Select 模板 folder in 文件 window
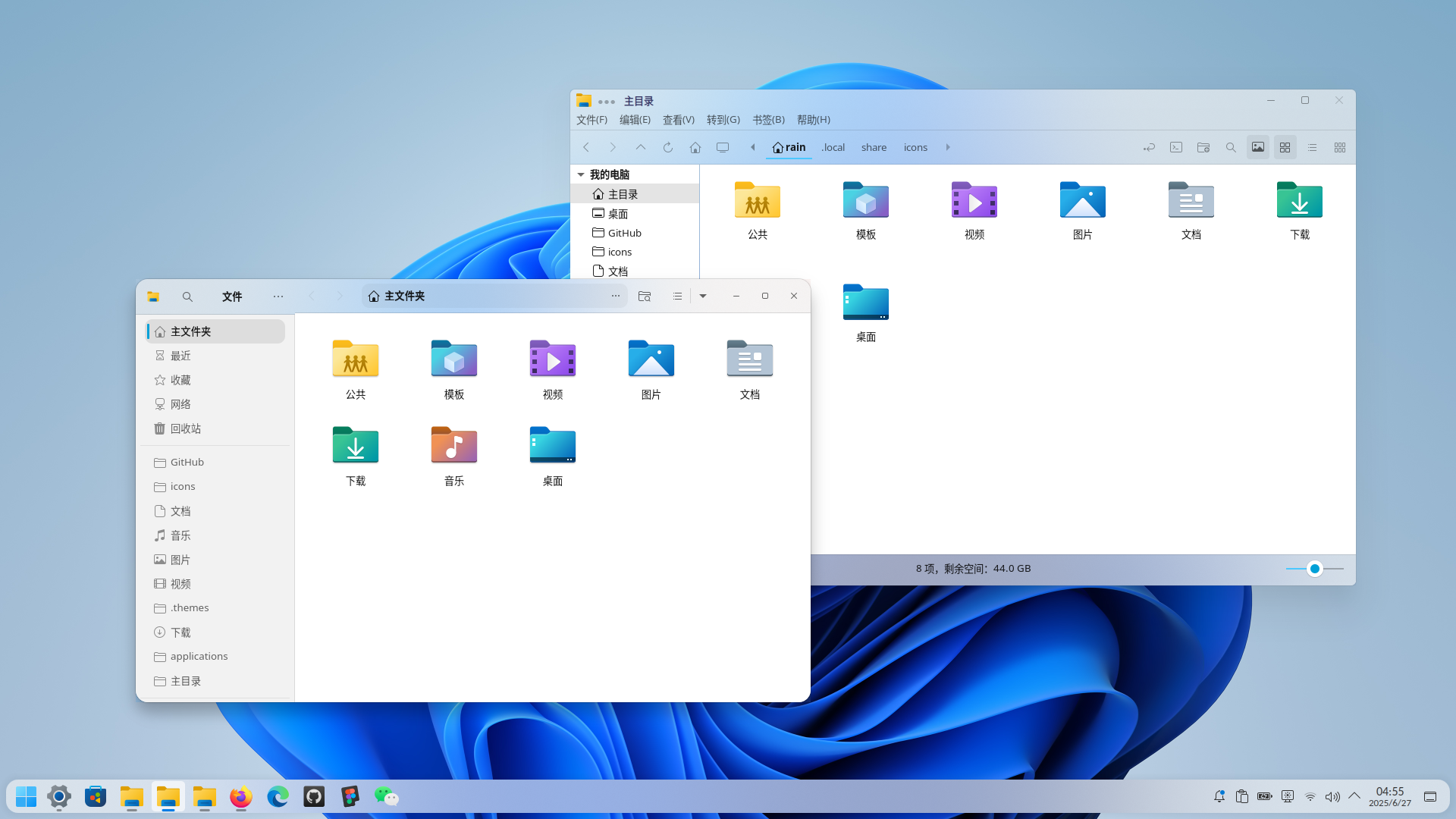The height and width of the screenshot is (819, 1456). (x=453, y=369)
